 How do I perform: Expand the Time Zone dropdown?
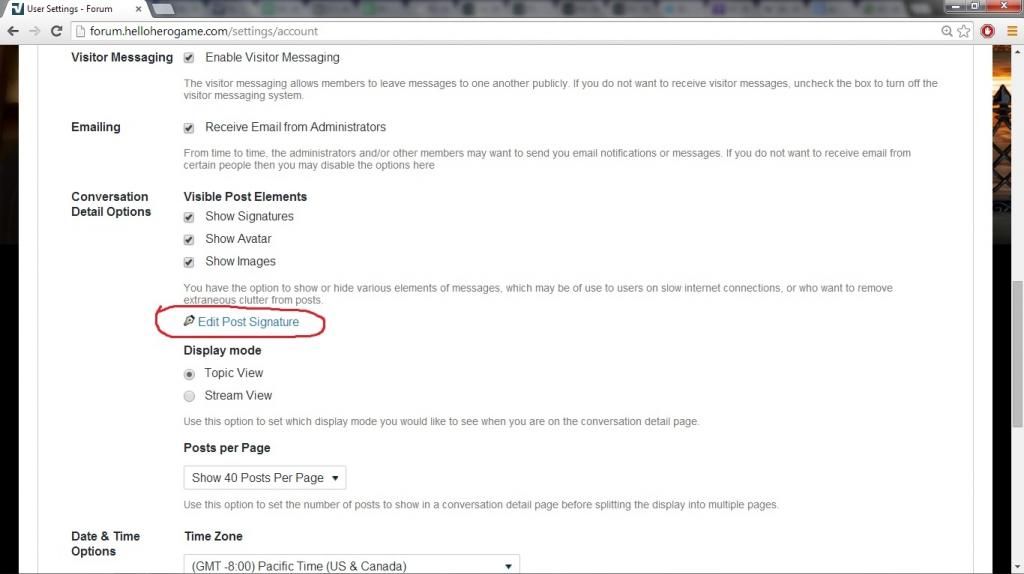pos(351,565)
